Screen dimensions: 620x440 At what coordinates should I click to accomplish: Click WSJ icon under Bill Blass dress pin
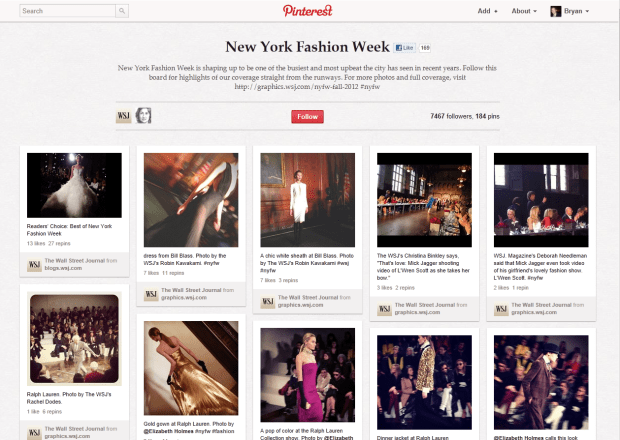(151, 294)
